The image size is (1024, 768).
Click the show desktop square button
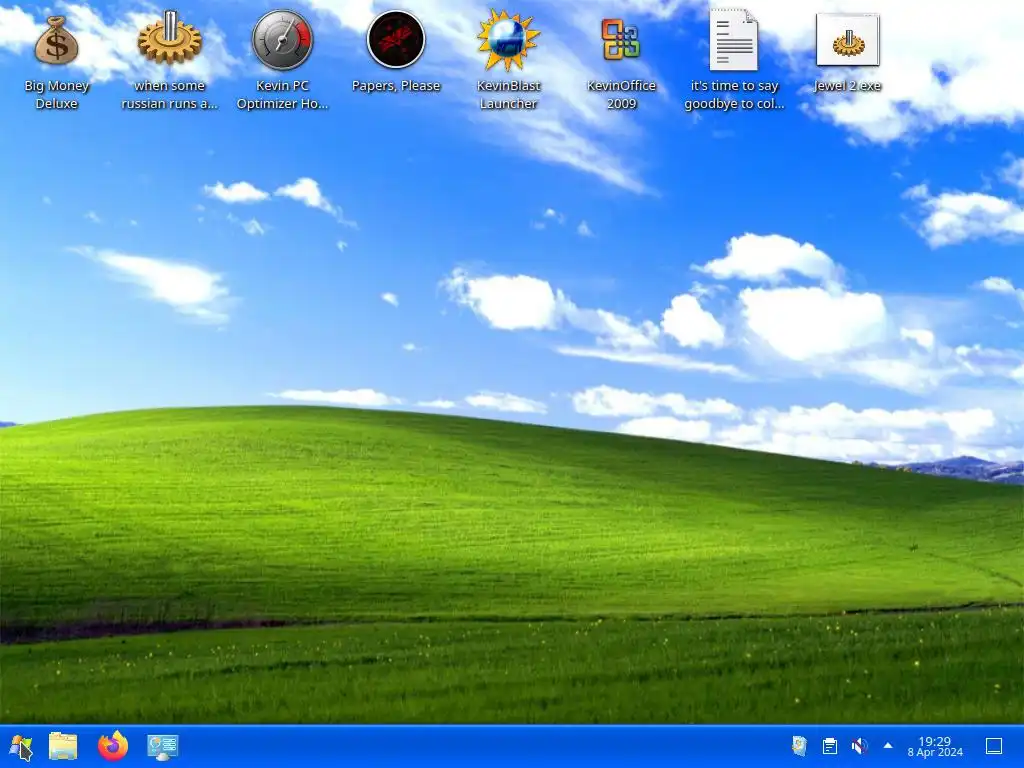993,746
